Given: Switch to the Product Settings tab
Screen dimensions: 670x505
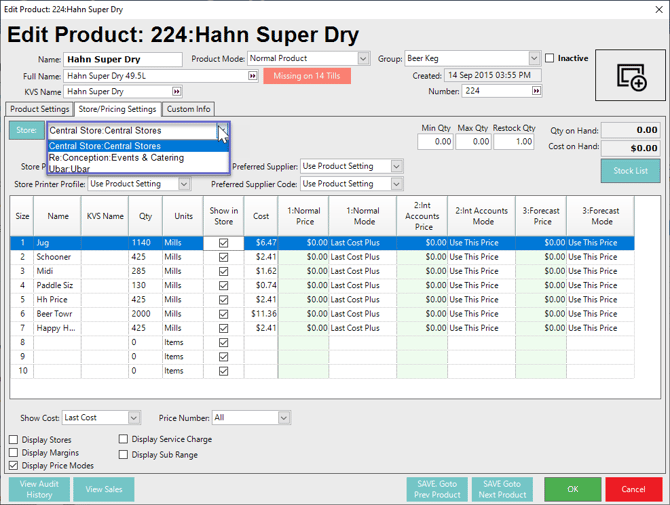Looking at the screenshot, I should [x=40, y=109].
